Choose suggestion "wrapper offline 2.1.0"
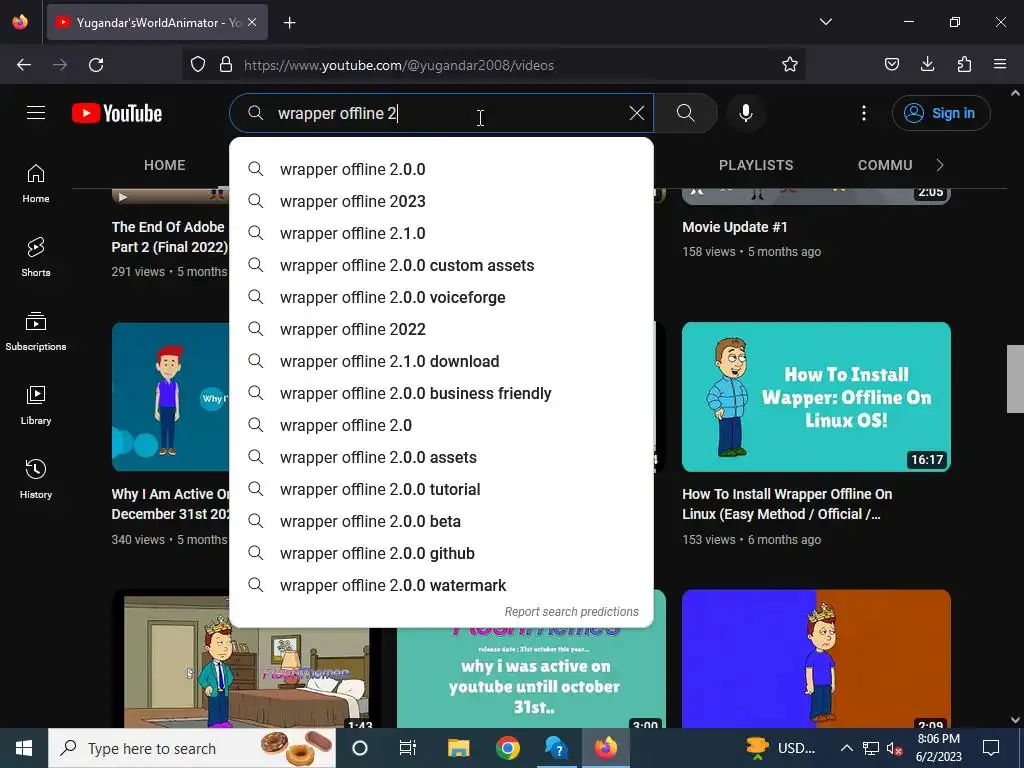Screen dimensions: 1024x768 pos(441,233)
